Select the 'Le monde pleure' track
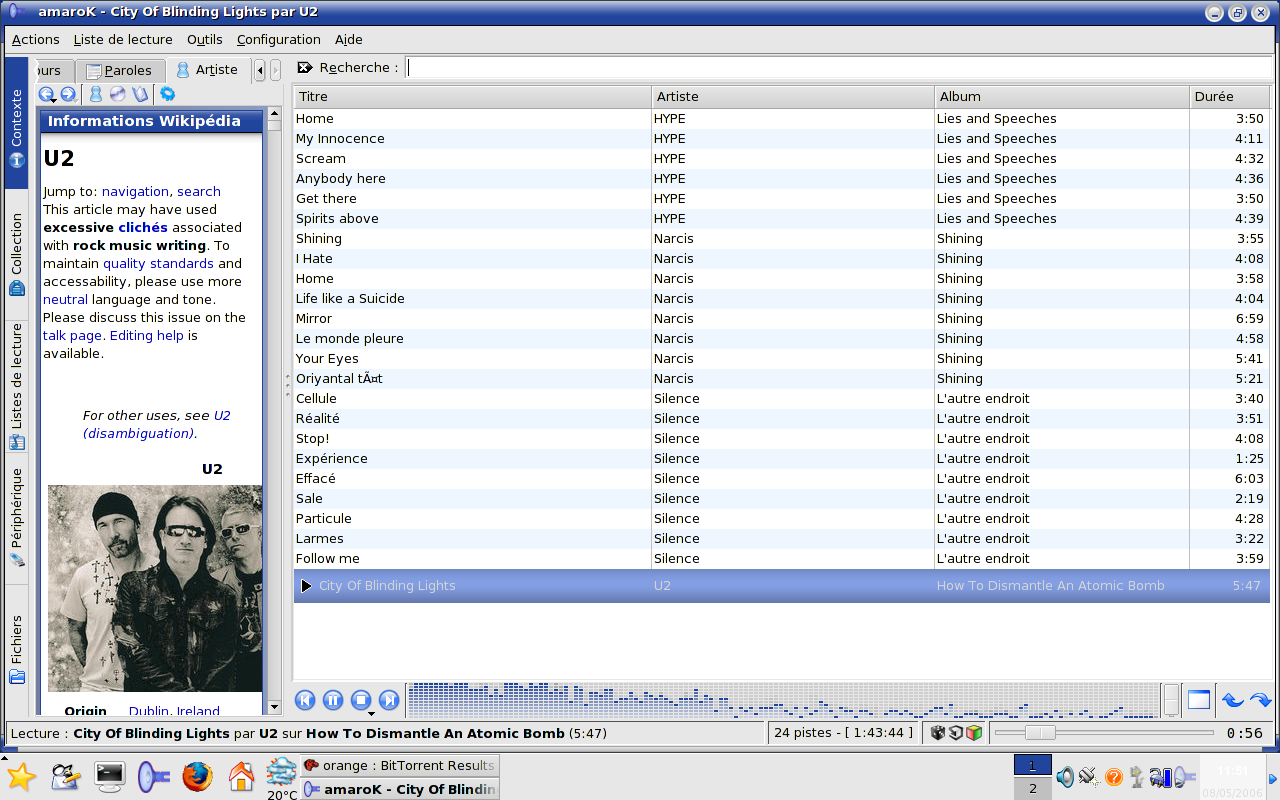 click(781, 339)
